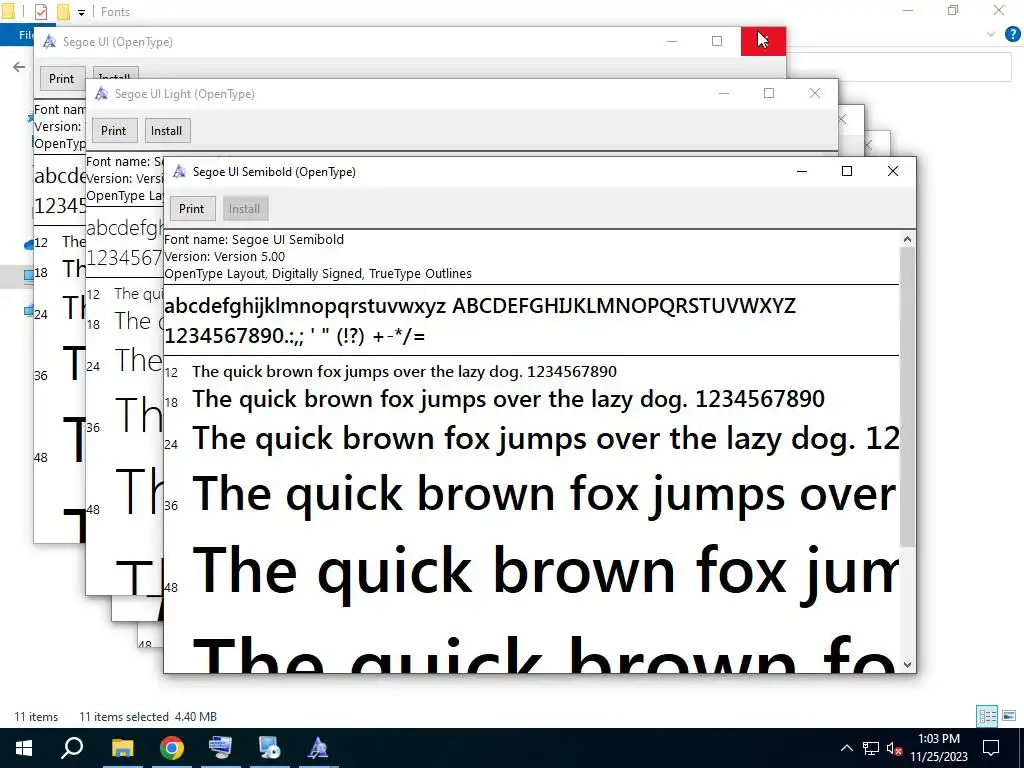1024x768 pixels.
Task: Click Print in Segoe UI (OpenType) window
Action: pos(61,78)
